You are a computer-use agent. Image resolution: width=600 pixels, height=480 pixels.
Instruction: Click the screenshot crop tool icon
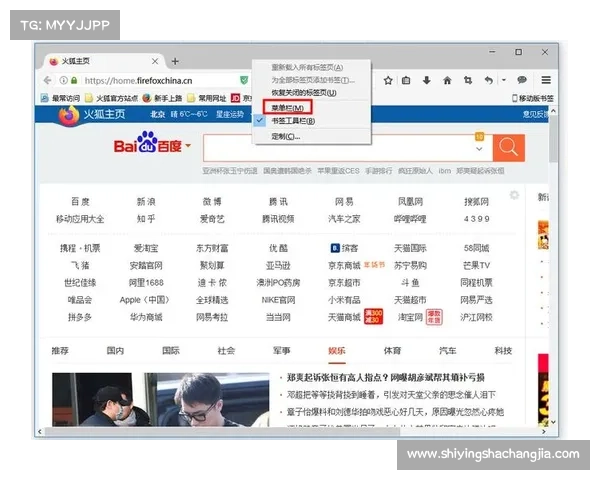pos(467,80)
